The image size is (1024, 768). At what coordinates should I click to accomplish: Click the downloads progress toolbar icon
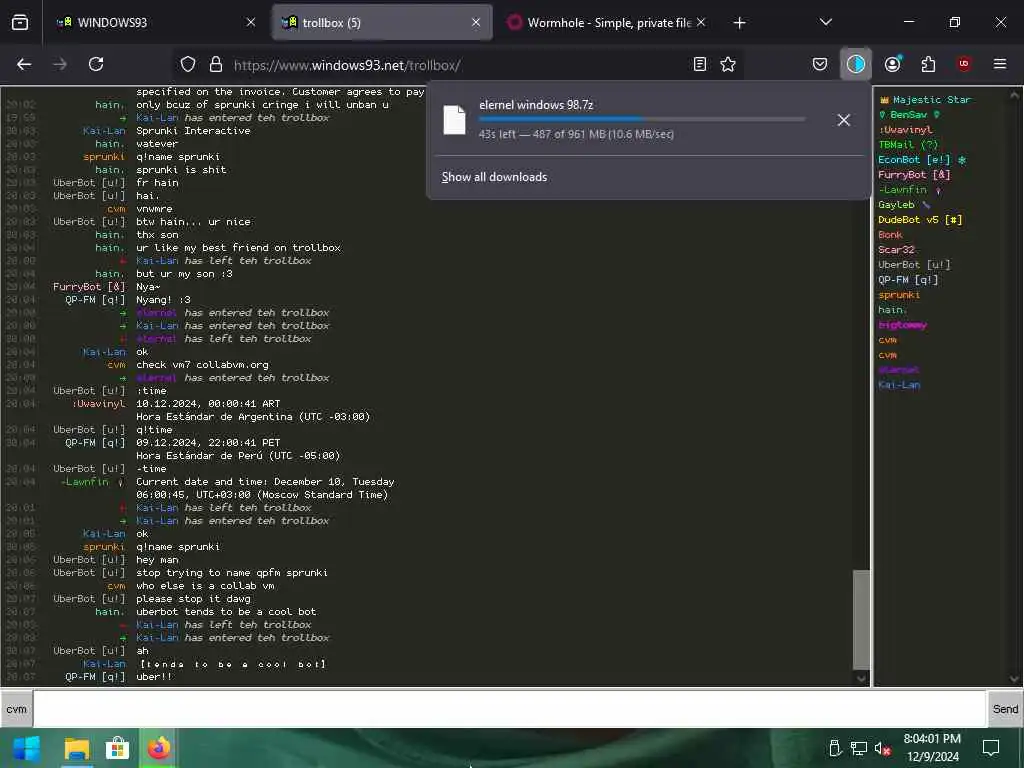tap(856, 64)
